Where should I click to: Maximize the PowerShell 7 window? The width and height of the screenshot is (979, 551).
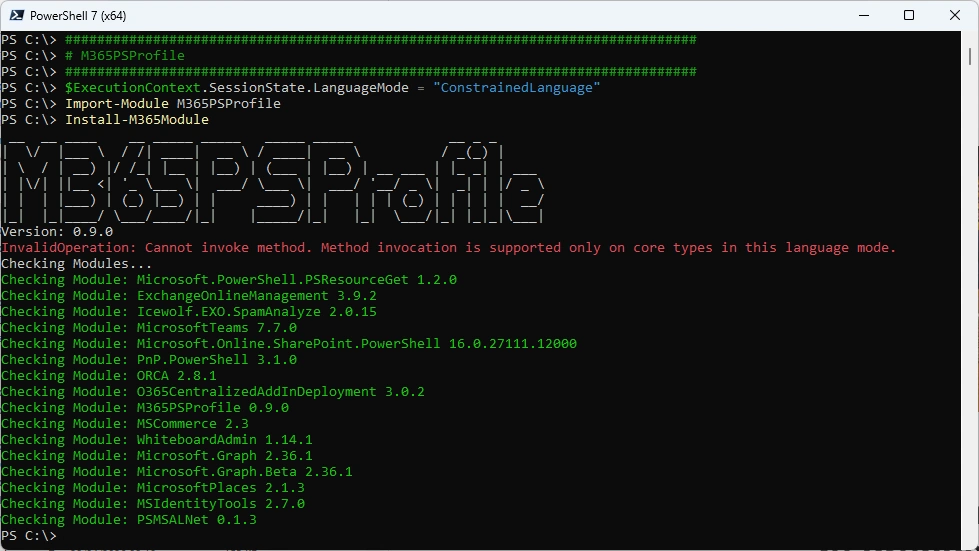pos(908,15)
